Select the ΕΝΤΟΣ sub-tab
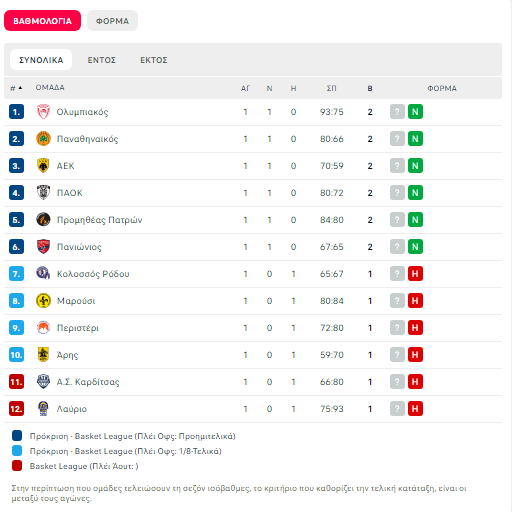The height and width of the screenshot is (512, 512). click(102, 60)
